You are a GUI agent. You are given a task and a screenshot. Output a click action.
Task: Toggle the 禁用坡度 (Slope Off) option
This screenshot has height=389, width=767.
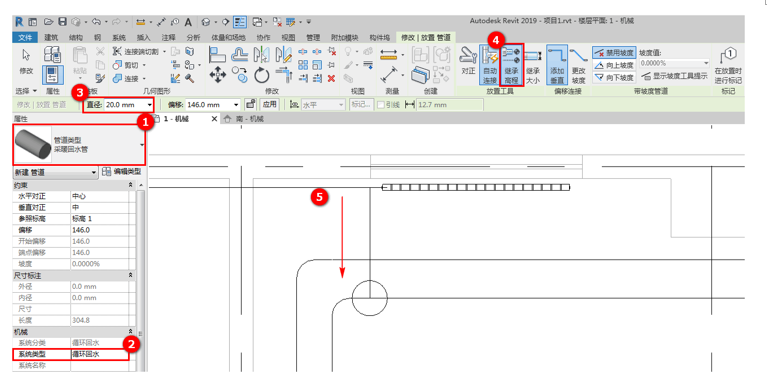click(x=614, y=53)
